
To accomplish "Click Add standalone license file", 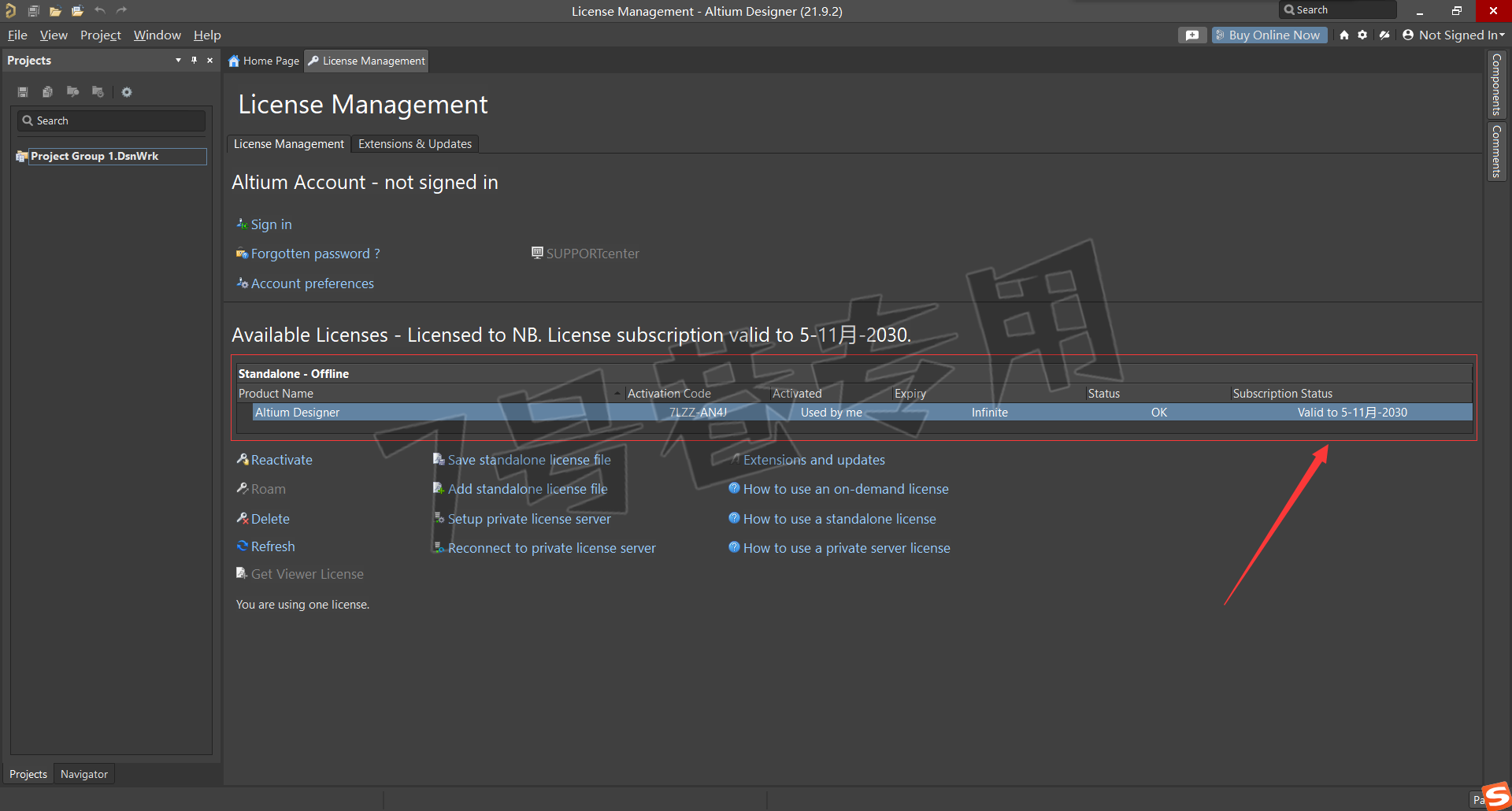I will click(521, 489).
